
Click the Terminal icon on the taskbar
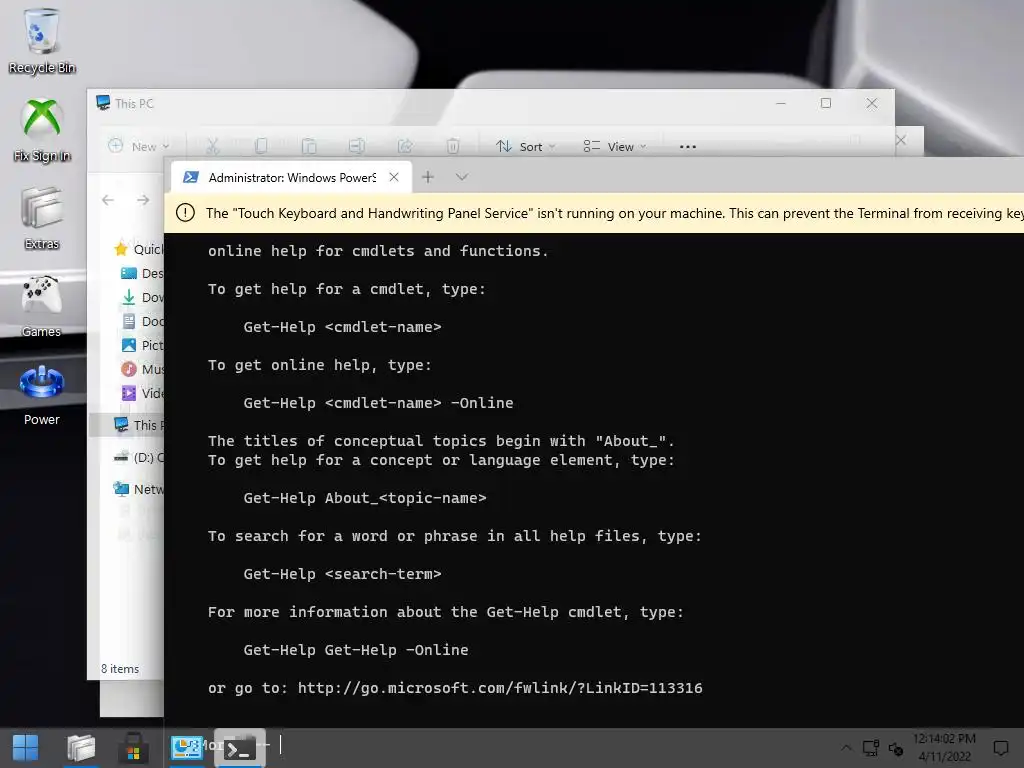pos(240,748)
